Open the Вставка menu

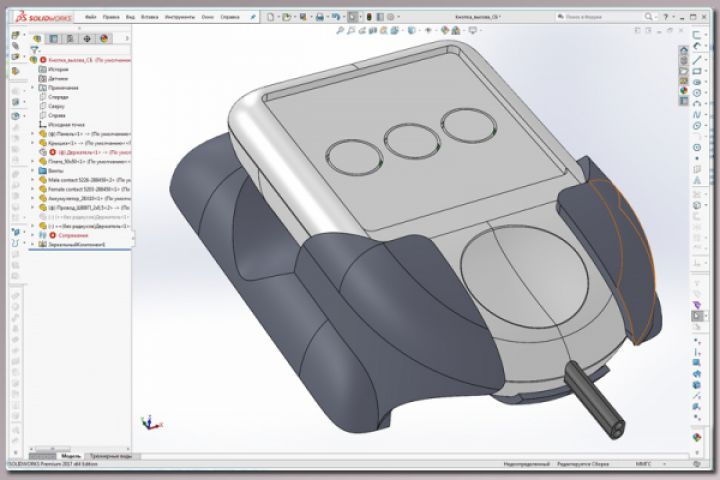(150, 17)
